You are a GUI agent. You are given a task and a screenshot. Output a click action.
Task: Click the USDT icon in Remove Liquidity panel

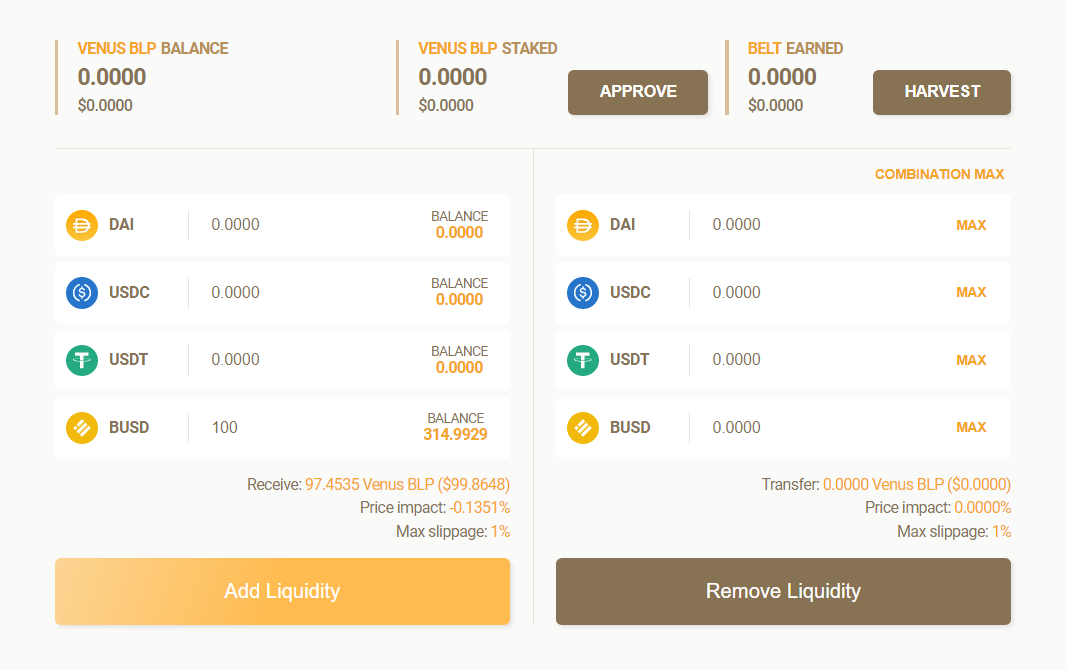coord(583,360)
